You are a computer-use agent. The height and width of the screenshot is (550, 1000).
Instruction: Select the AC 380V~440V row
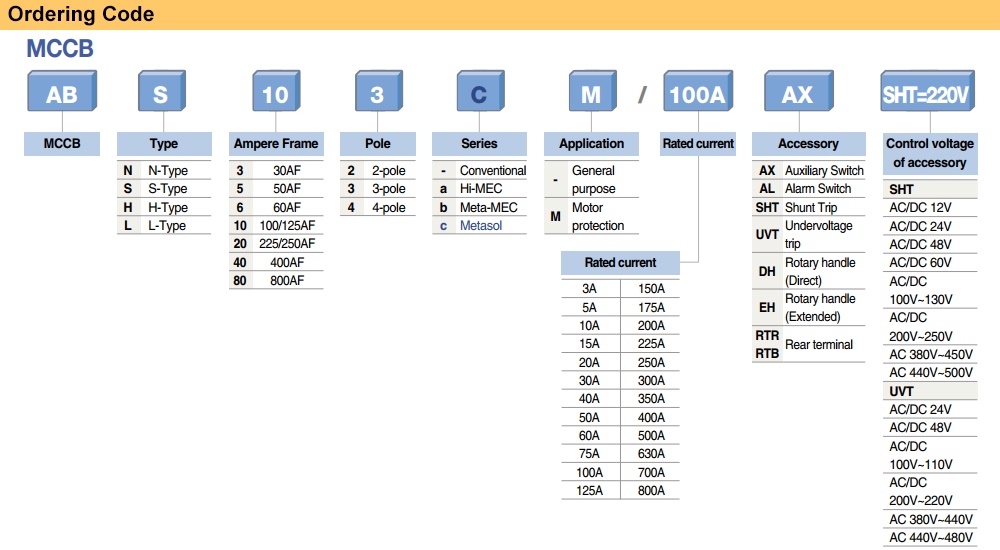click(930, 519)
